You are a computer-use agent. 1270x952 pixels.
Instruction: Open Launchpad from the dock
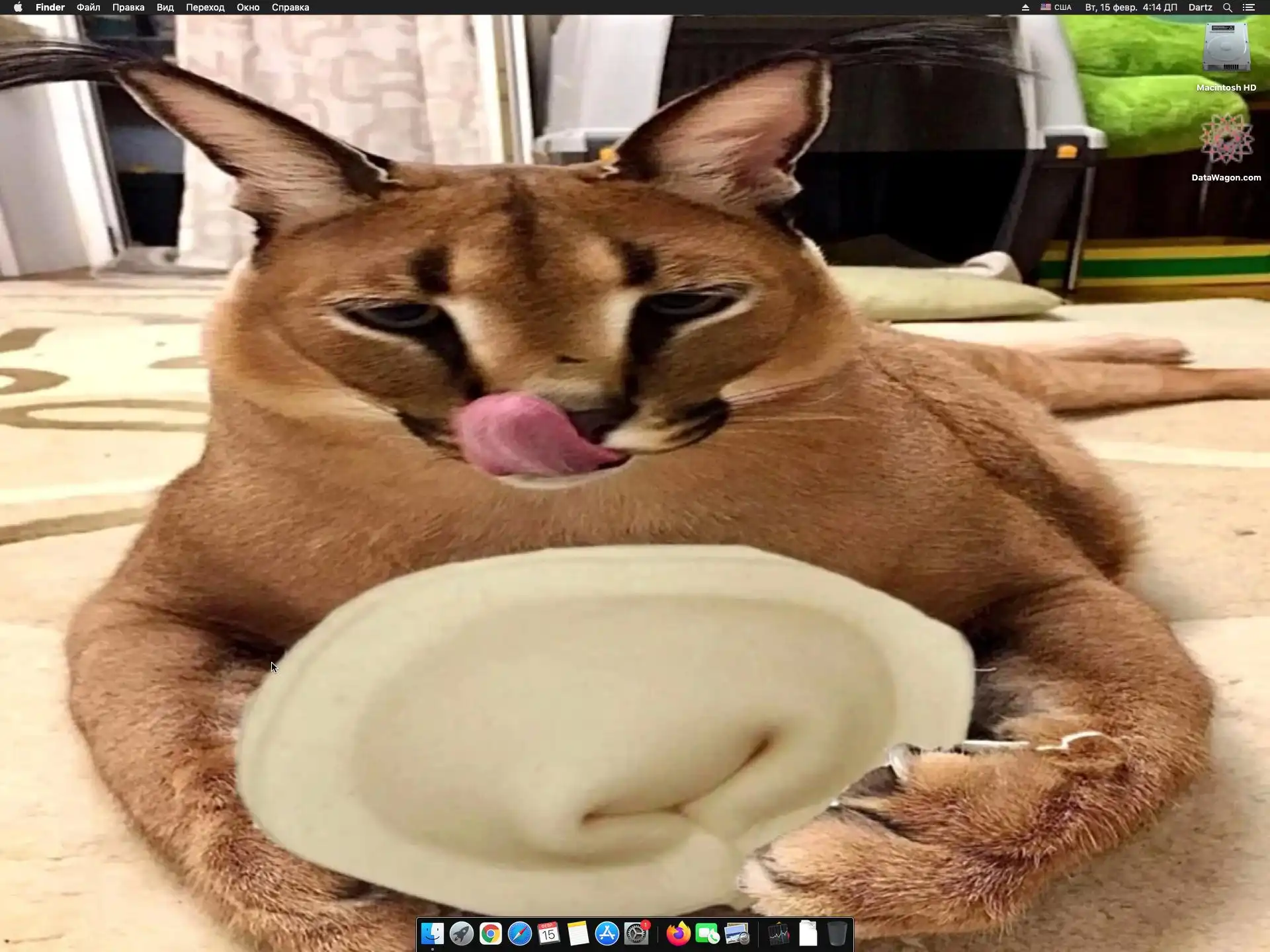click(x=461, y=934)
